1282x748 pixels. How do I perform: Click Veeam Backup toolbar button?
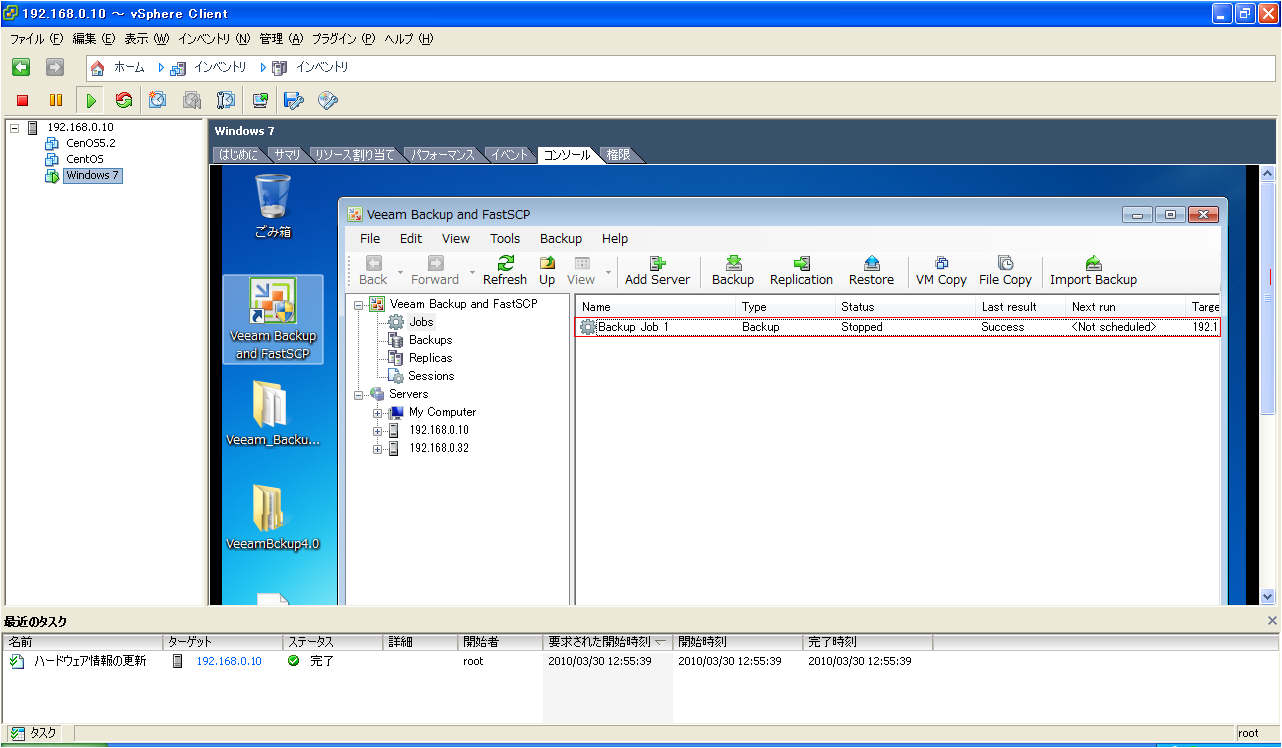[733, 270]
